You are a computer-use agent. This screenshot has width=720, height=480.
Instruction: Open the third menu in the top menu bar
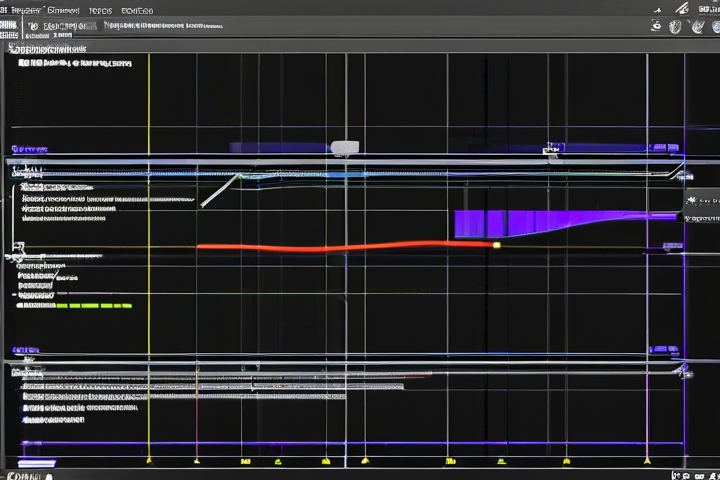pyautogui.click(x=100, y=10)
